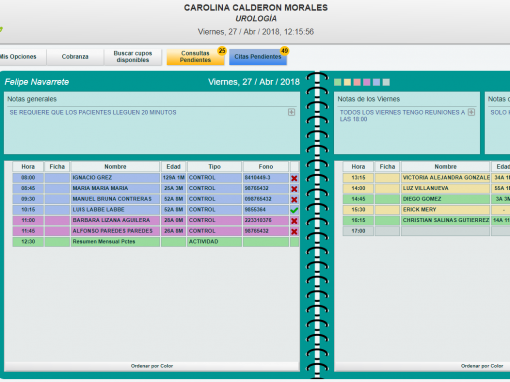The width and height of the screenshot is (510, 382).
Task: Click the red X for Alfonso Paredes Paredes
Action: point(294,231)
